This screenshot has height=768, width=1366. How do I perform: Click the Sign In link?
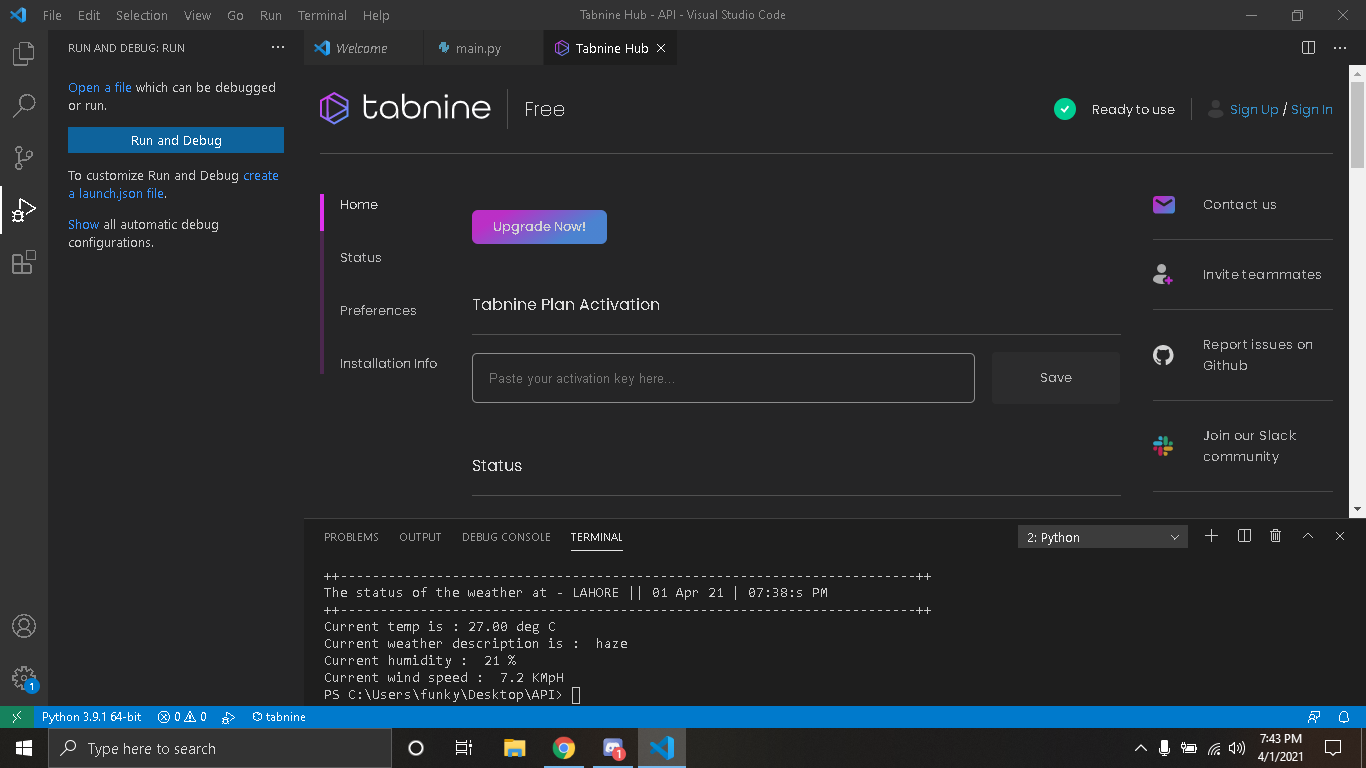1311,110
